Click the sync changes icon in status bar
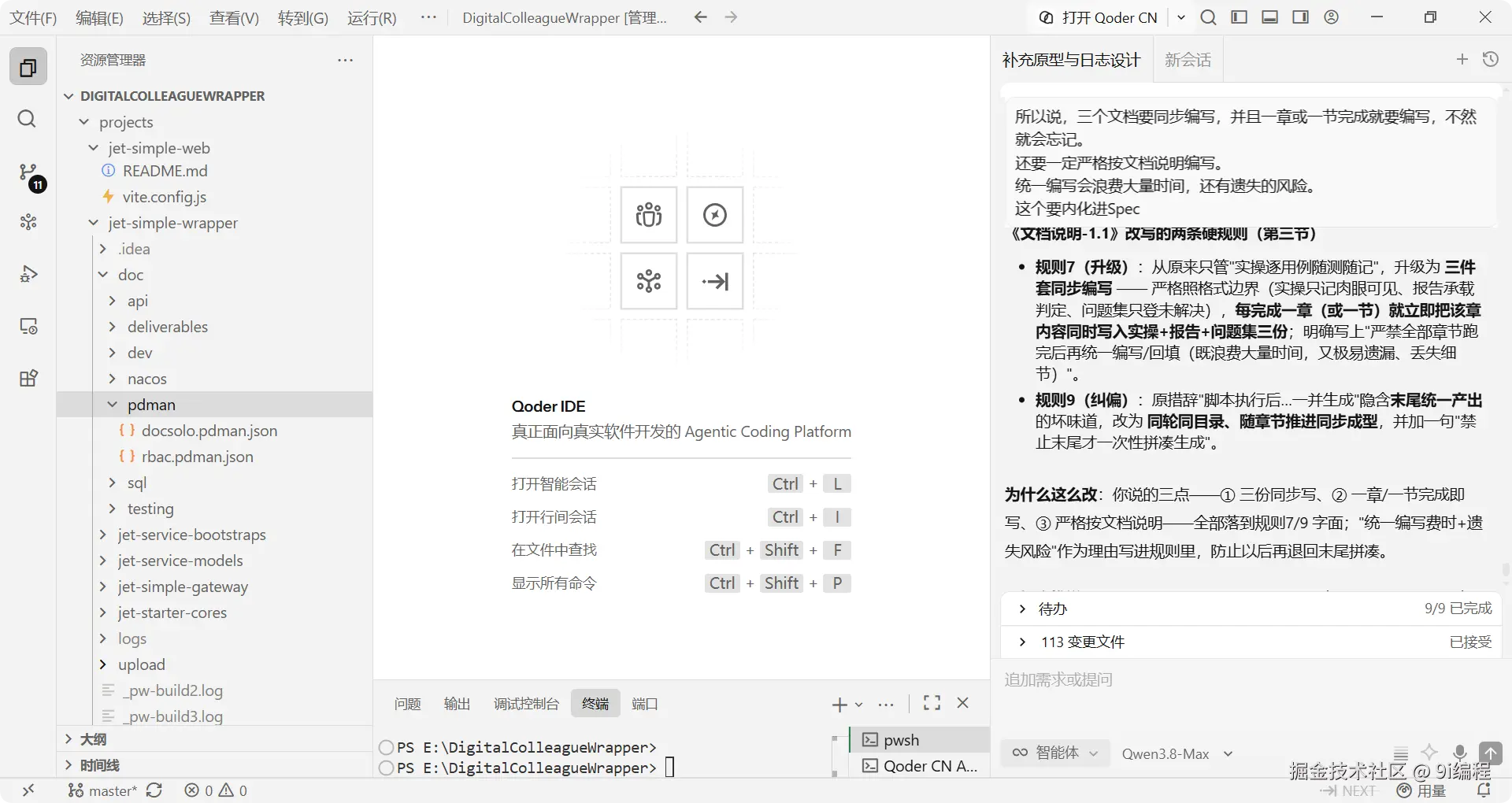Image resolution: width=1512 pixels, height=803 pixels. [154, 790]
